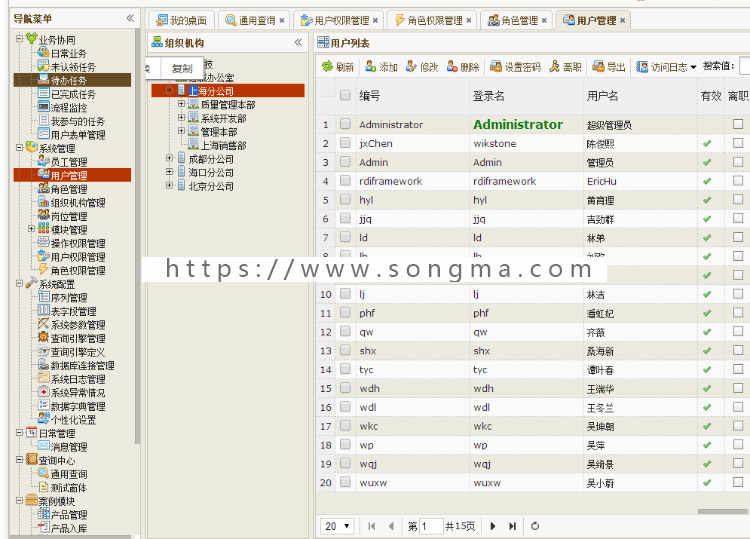
Task: Switch to the 角色管理 tab
Action: pos(517,21)
